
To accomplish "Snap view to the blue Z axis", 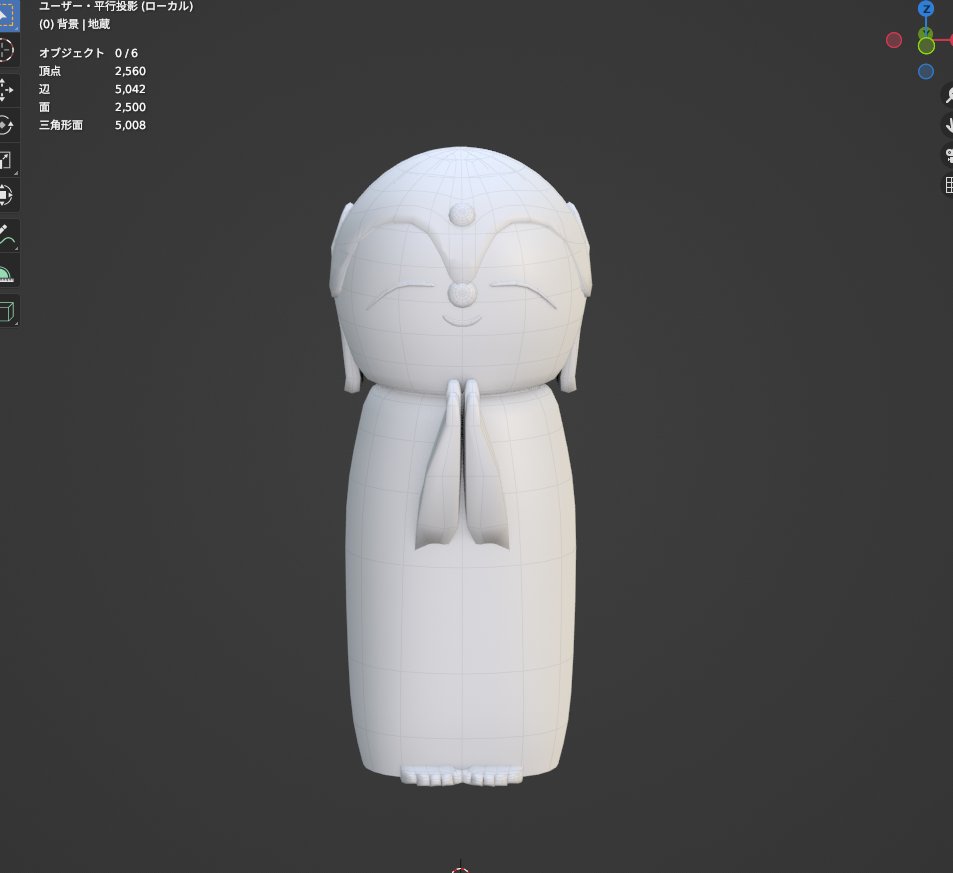I will tap(926, 9).
